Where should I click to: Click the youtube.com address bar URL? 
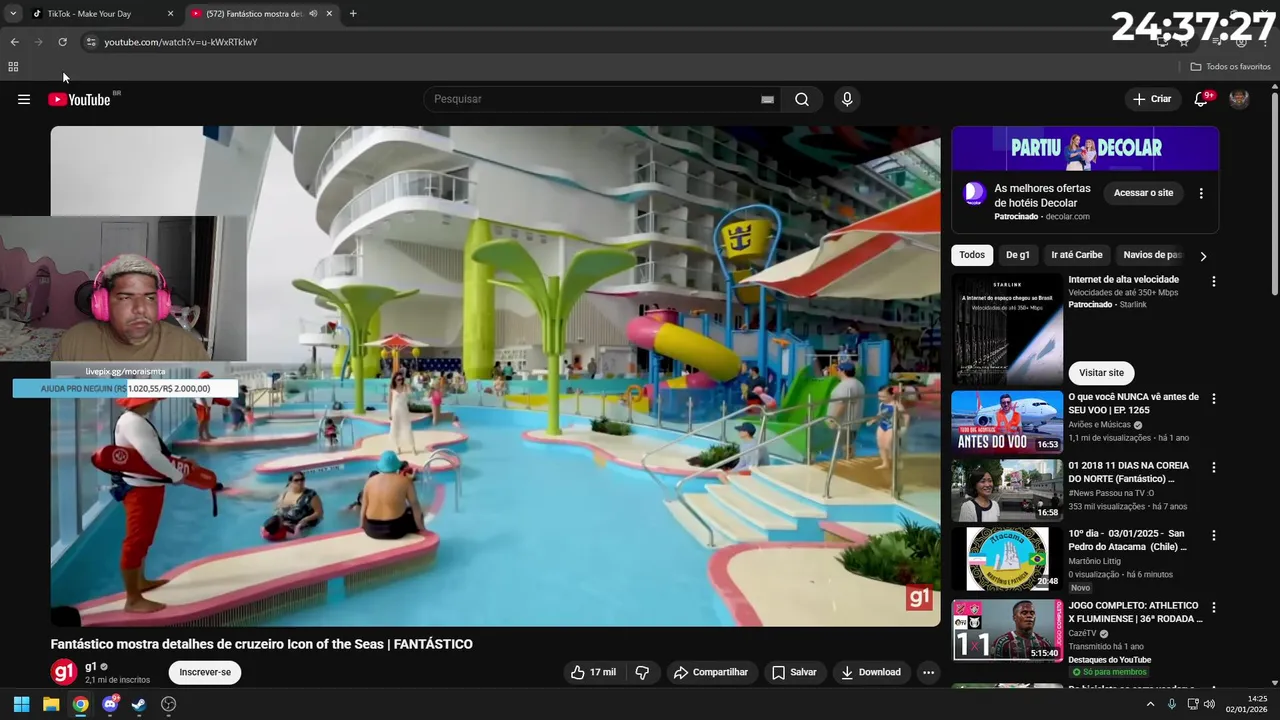coord(181,42)
